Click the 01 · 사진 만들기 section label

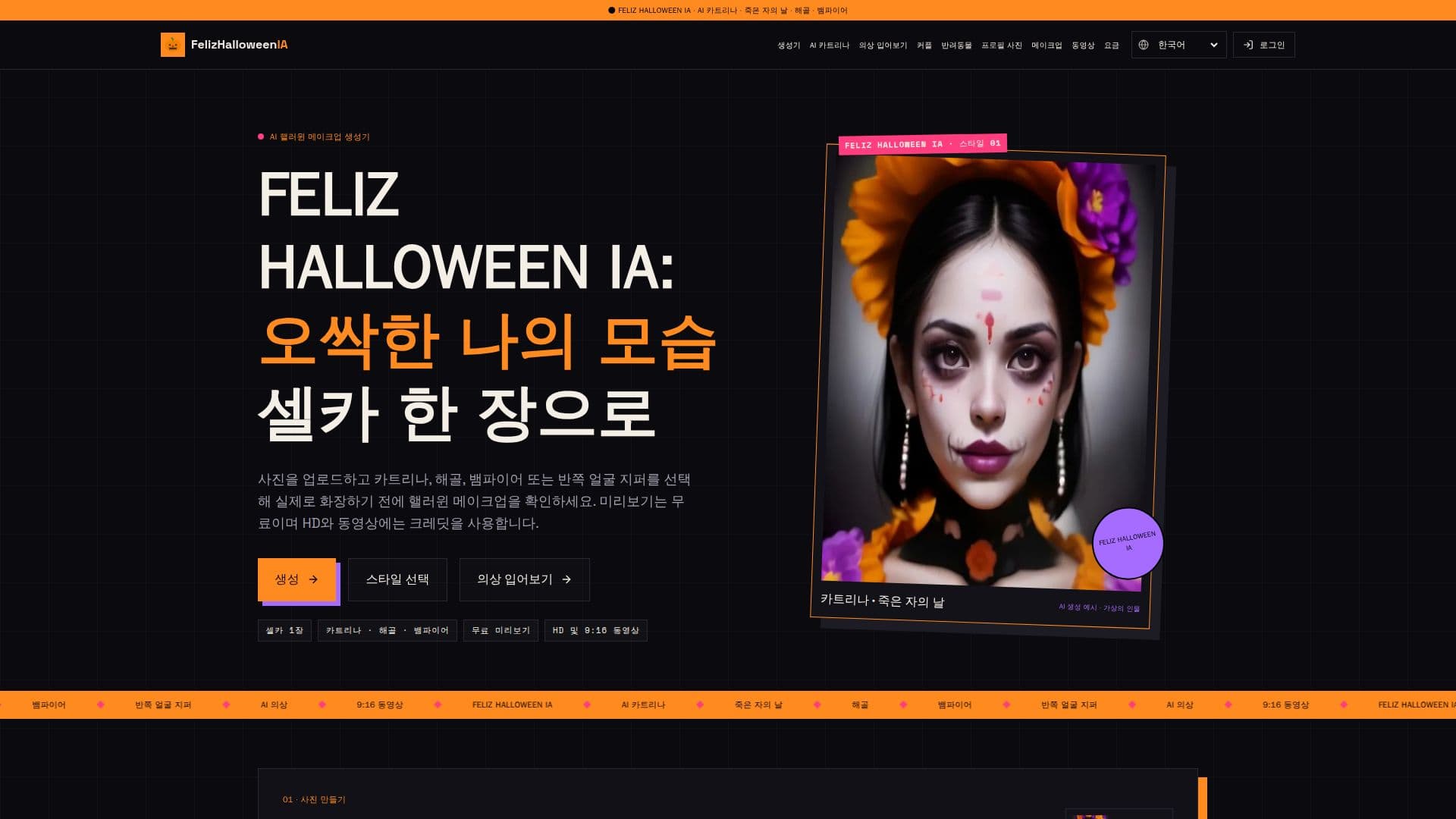pyautogui.click(x=314, y=799)
